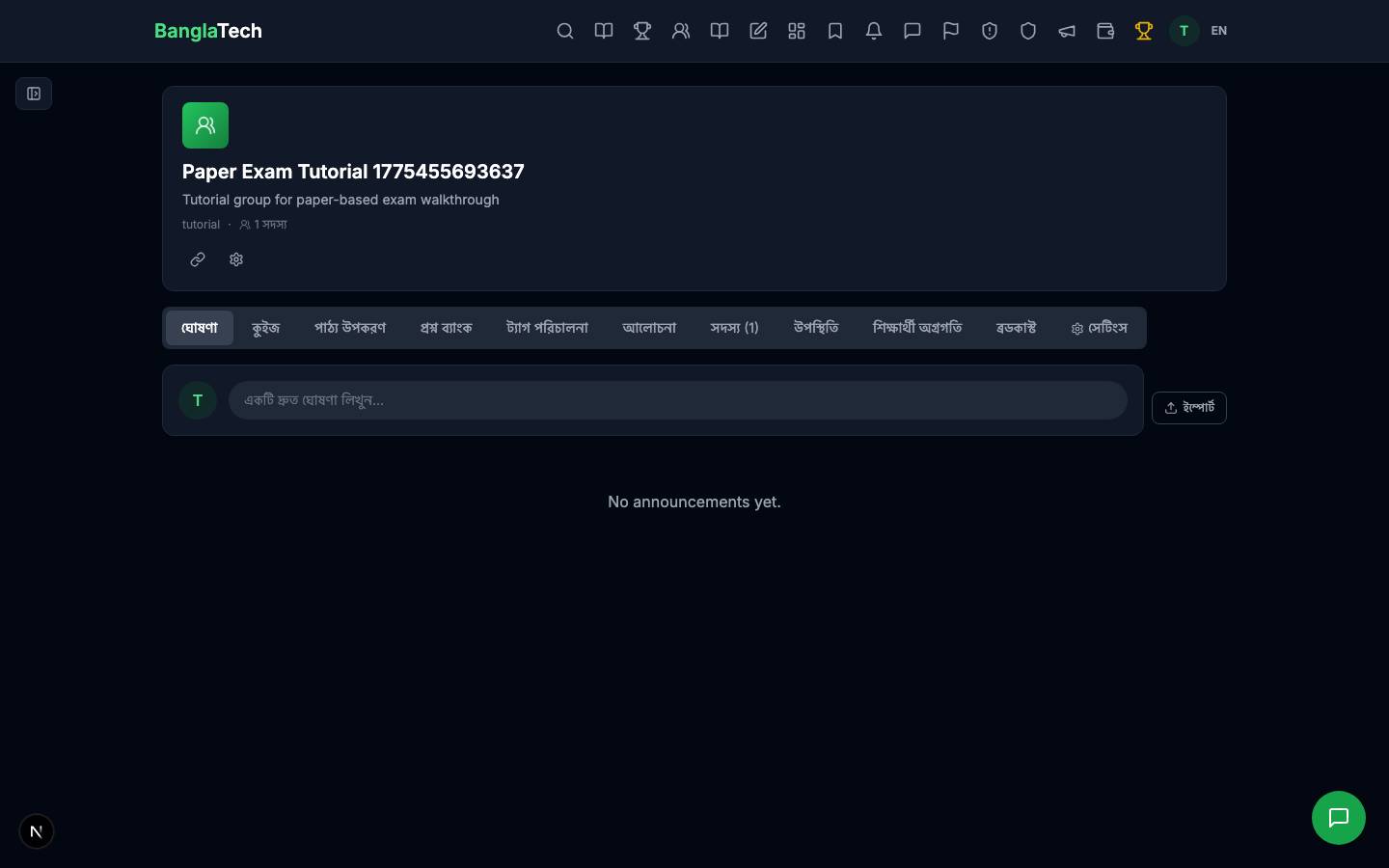Switch to the কুইজ tab
Screen dimensions: 1389x868
click(x=265, y=328)
